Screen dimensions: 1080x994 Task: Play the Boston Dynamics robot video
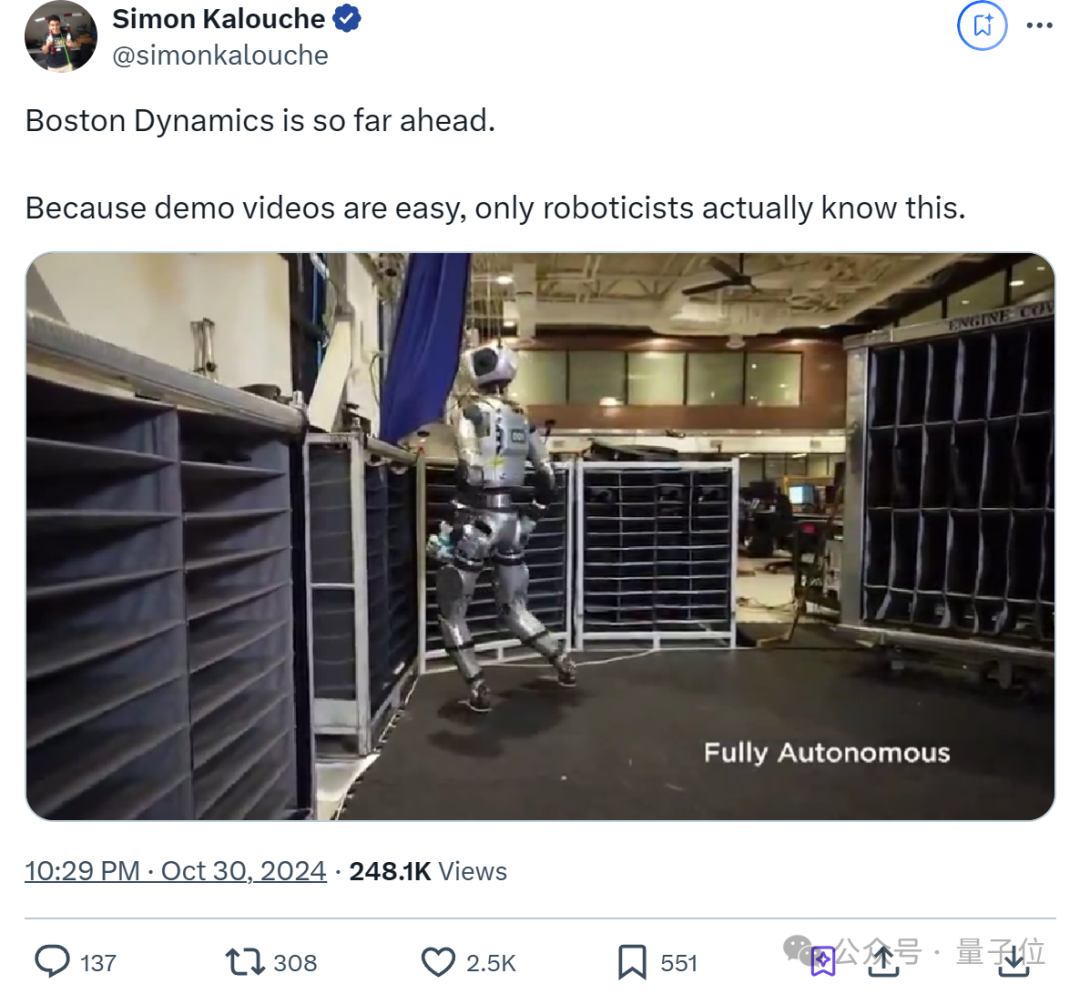pyautogui.click(x=540, y=536)
